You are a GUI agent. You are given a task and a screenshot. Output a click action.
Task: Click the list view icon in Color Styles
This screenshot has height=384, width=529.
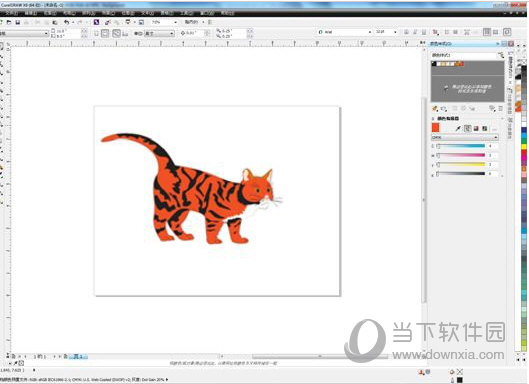501,108
